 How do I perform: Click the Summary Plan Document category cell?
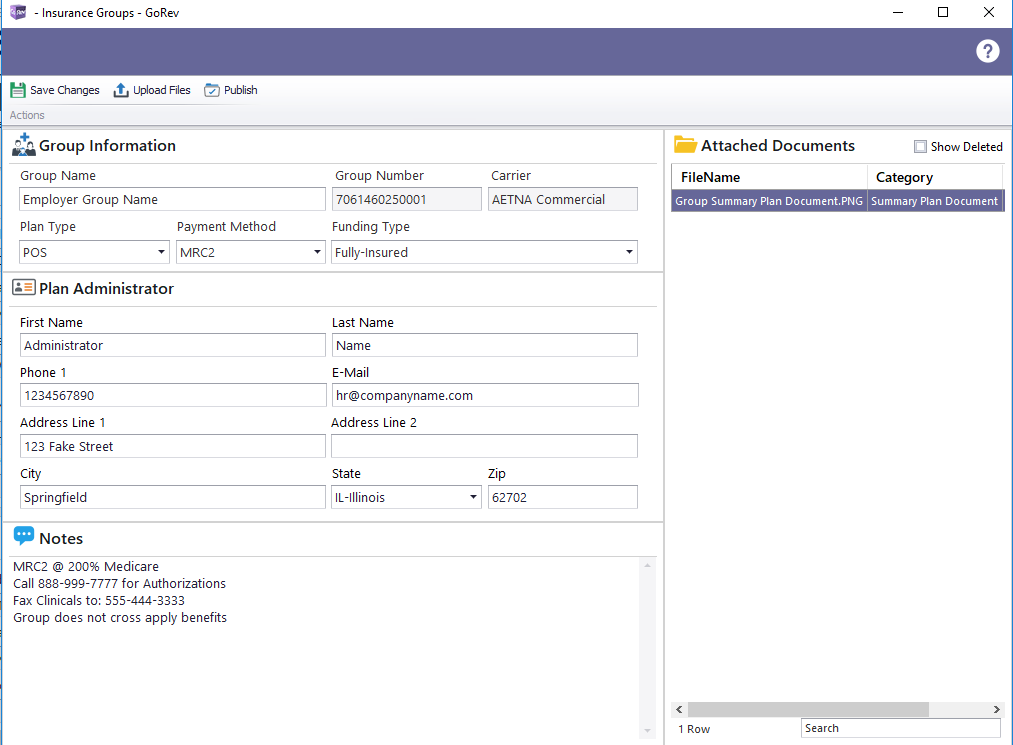934,201
